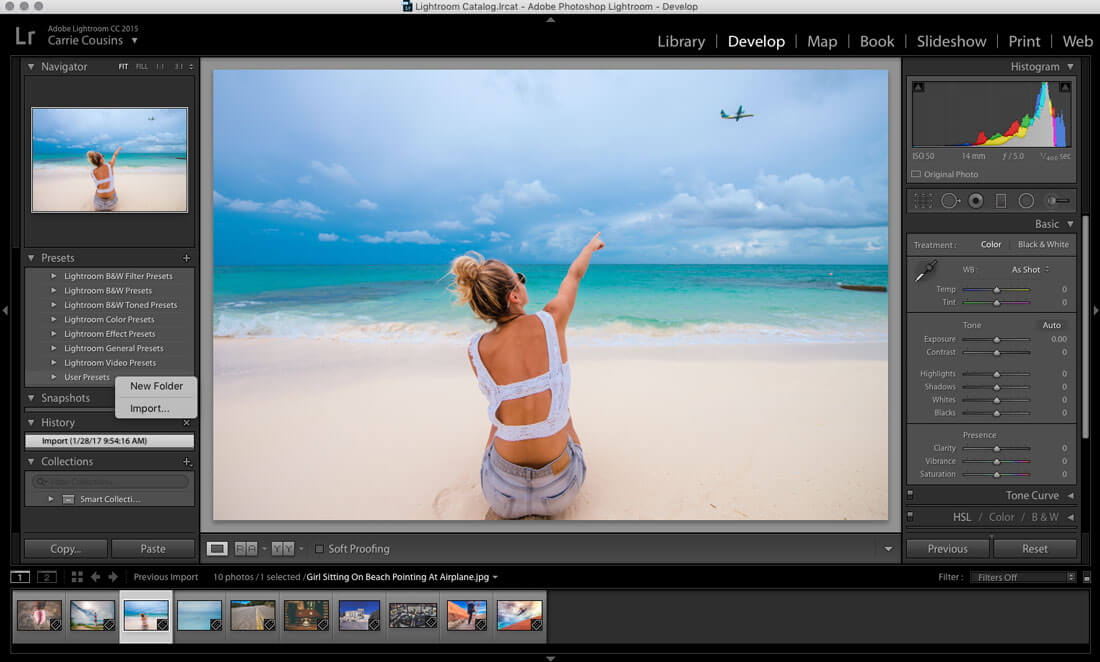
Task: Enable Soft Proofing
Action: [320, 549]
